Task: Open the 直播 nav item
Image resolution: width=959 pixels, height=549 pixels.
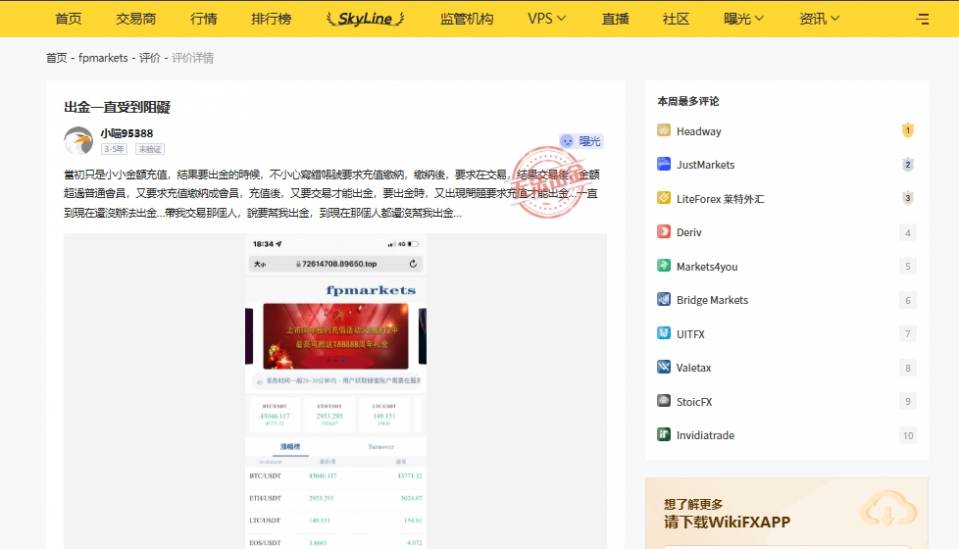Action: point(615,18)
